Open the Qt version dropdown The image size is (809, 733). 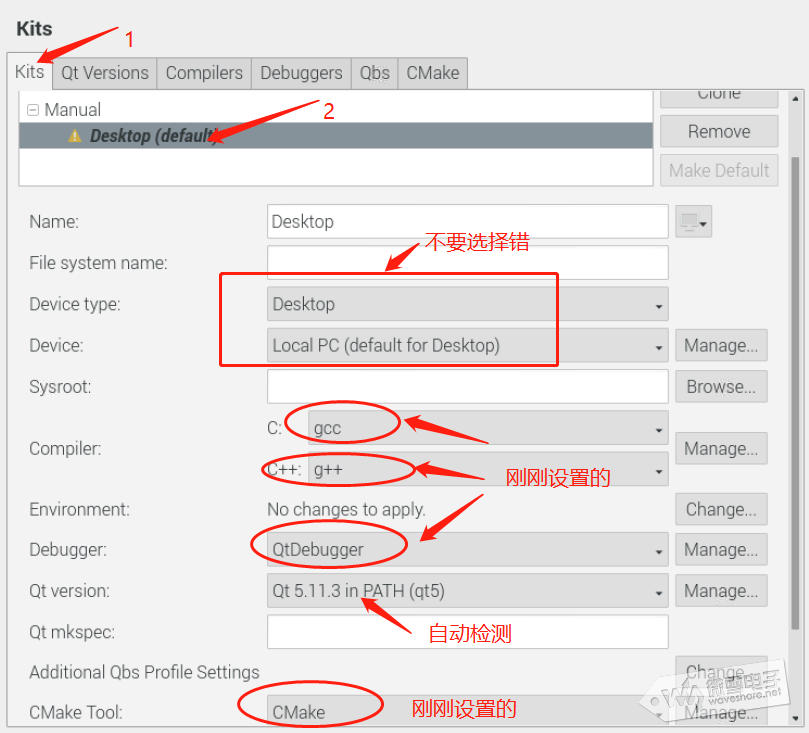[467, 591]
